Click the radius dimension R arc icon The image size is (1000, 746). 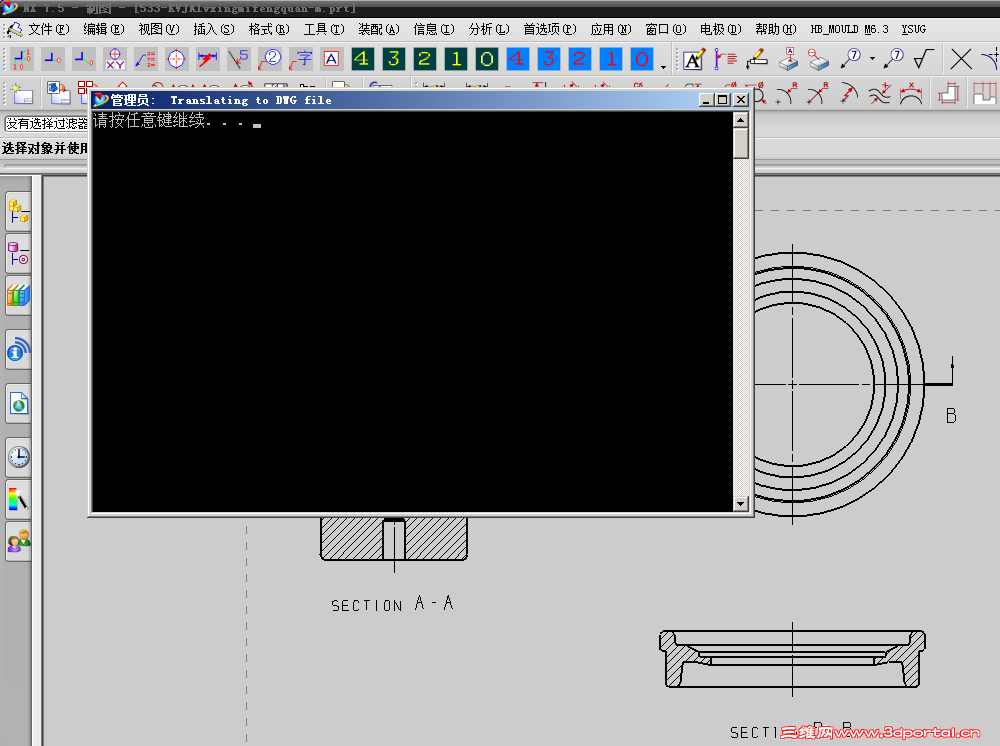click(786, 94)
